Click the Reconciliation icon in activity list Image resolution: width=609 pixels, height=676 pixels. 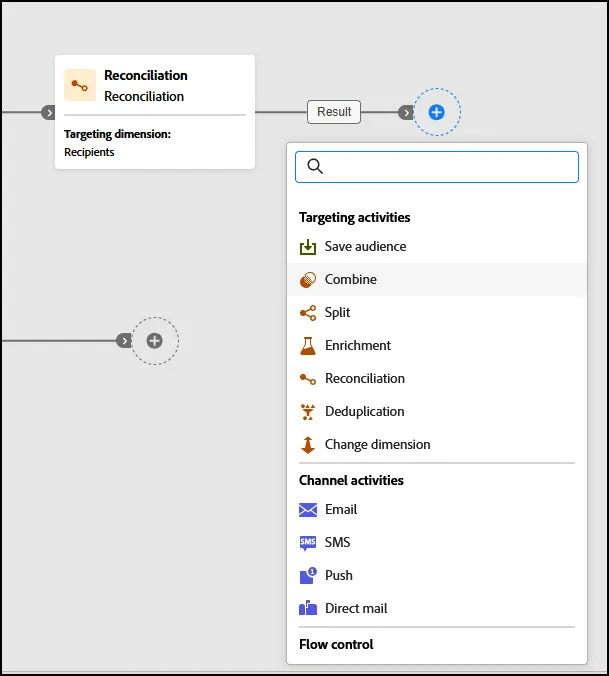coord(308,379)
